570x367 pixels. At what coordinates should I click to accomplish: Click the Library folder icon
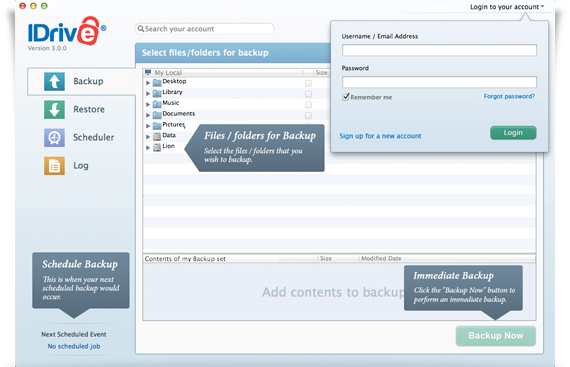tap(157, 93)
